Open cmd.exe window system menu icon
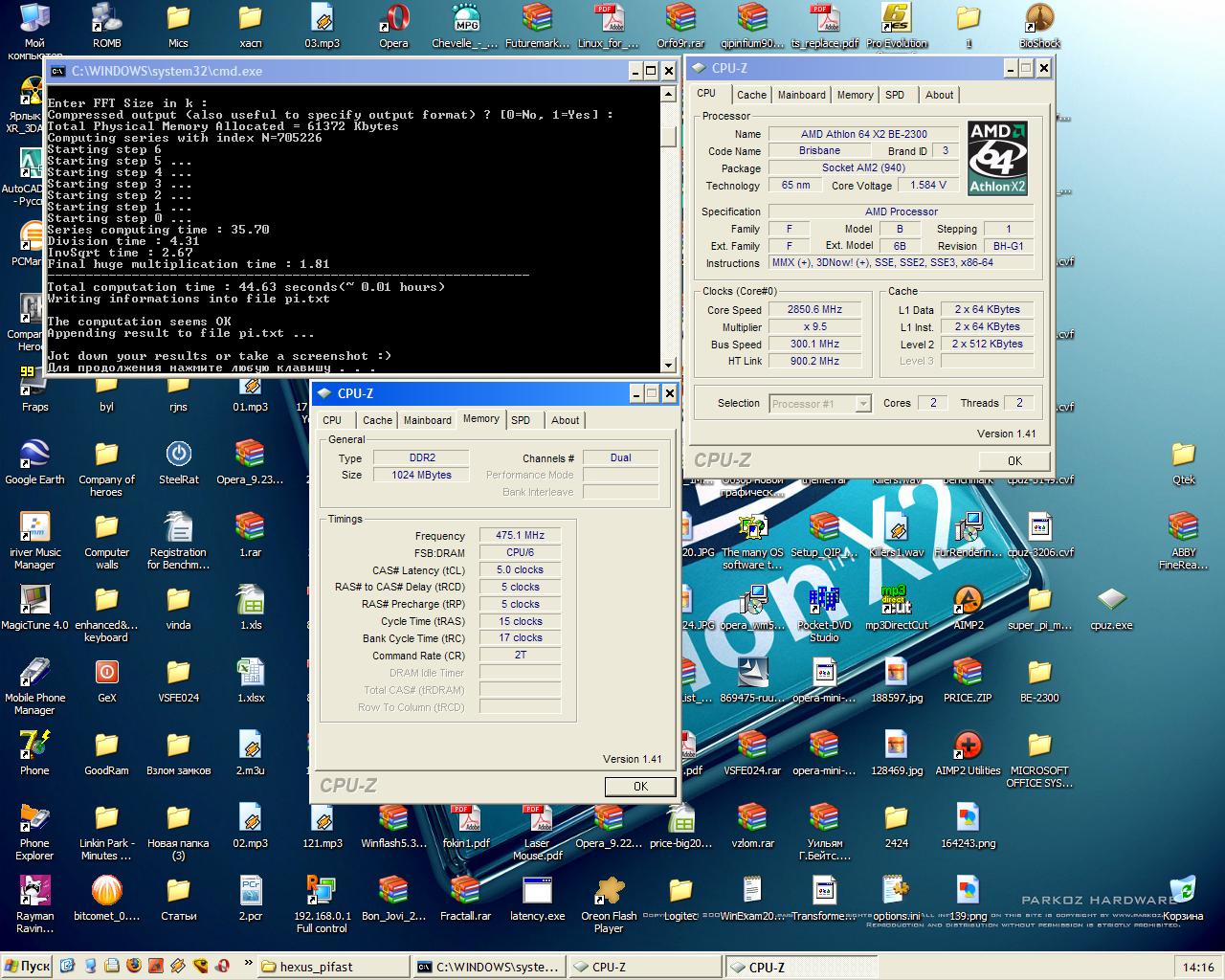The height and width of the screenshot is (980, 1225). click(x=58, y=71)
